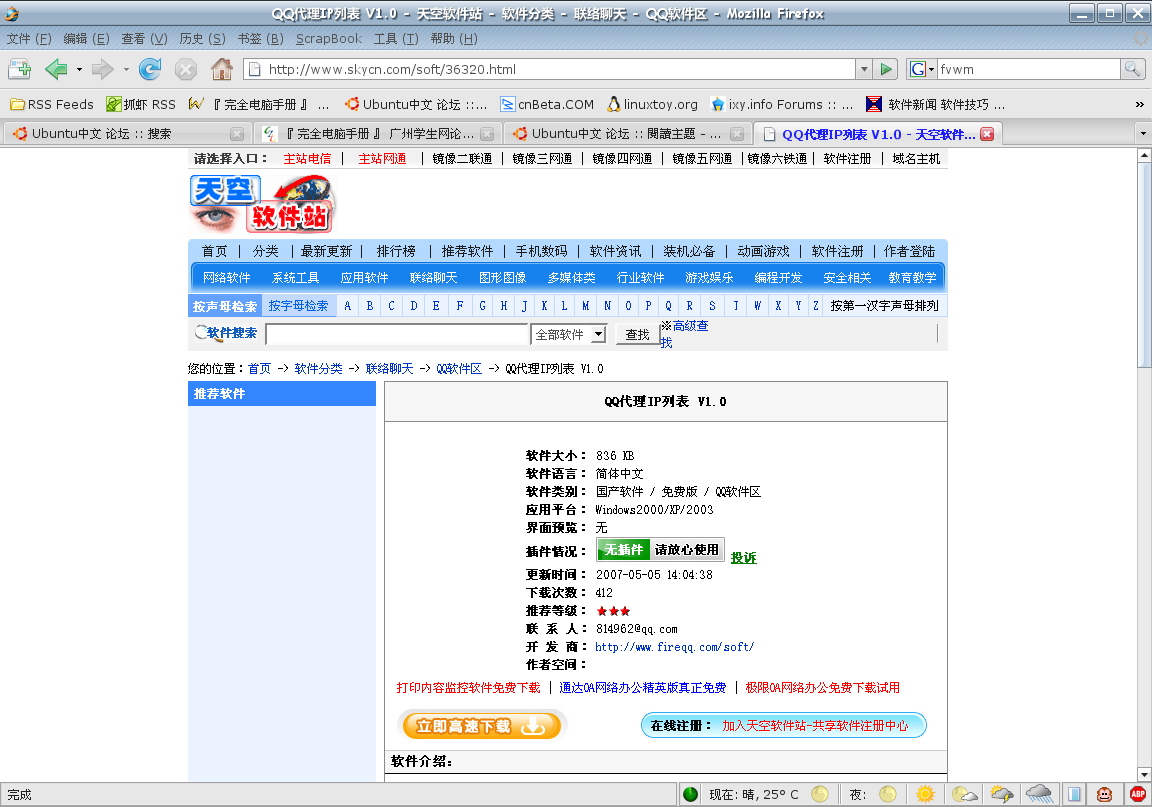Click in the 软件搜索 input field

pyautogui.click(x=397, y=334)
